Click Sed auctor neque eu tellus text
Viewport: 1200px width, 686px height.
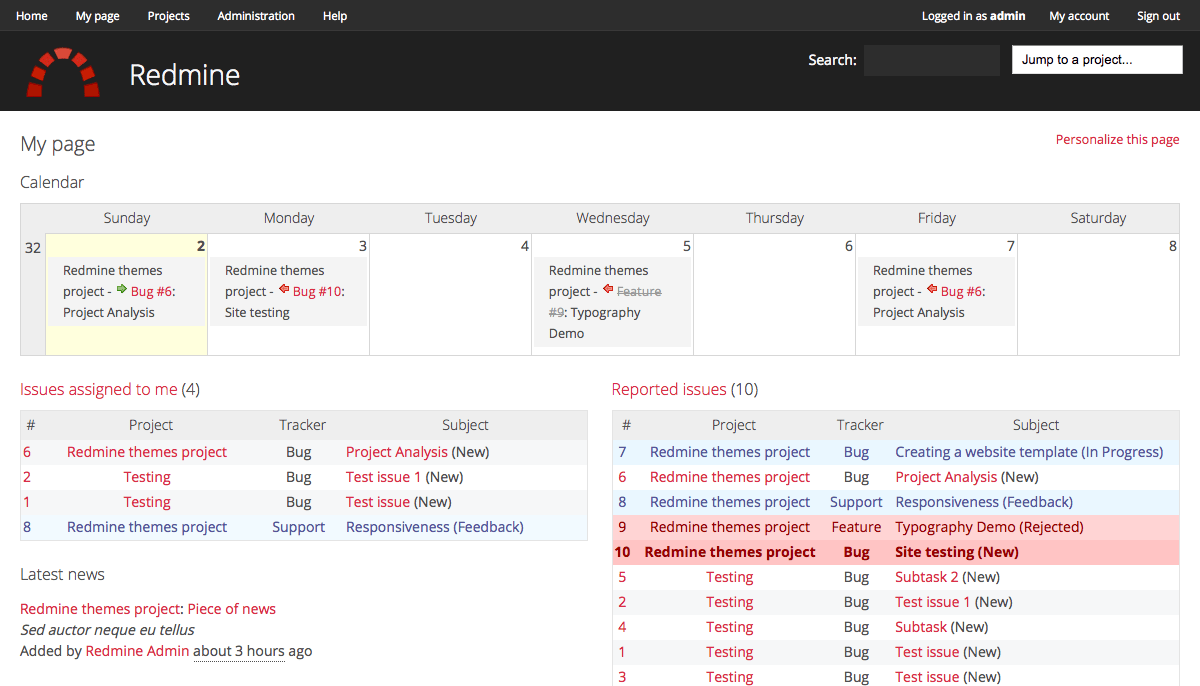click(107, 630)
